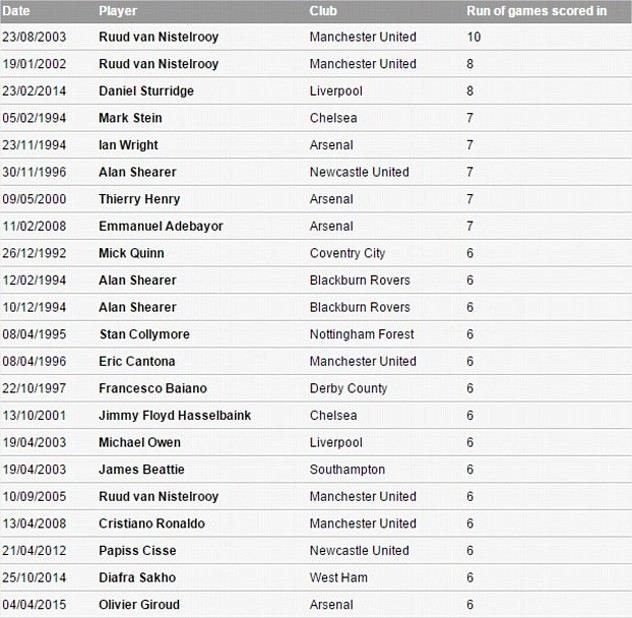Click the Player column header
The image size is (632, 618).
coord(118,11)
